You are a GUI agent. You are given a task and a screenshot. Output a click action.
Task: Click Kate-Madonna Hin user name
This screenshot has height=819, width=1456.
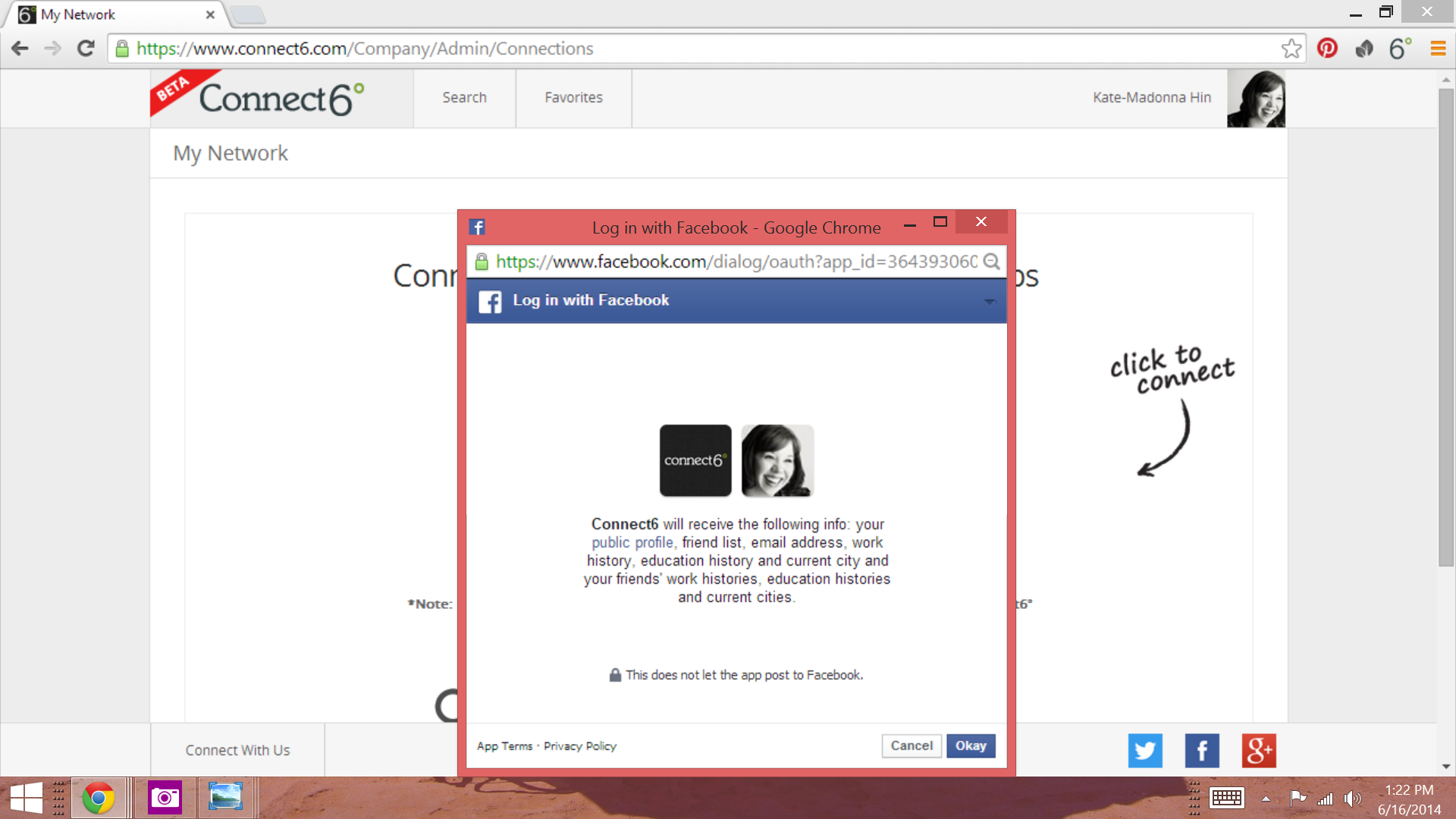click(x=1152, y=98)
